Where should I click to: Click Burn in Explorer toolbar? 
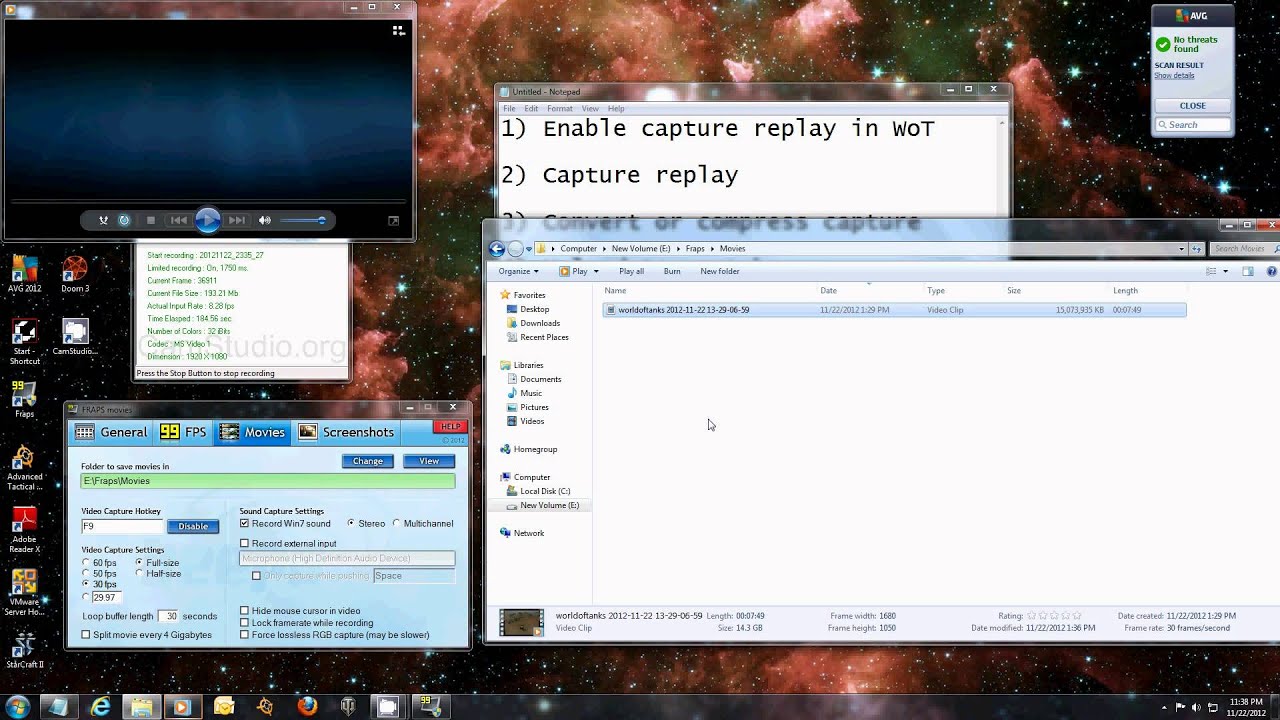pyautogui.click(x=672, y=271)
